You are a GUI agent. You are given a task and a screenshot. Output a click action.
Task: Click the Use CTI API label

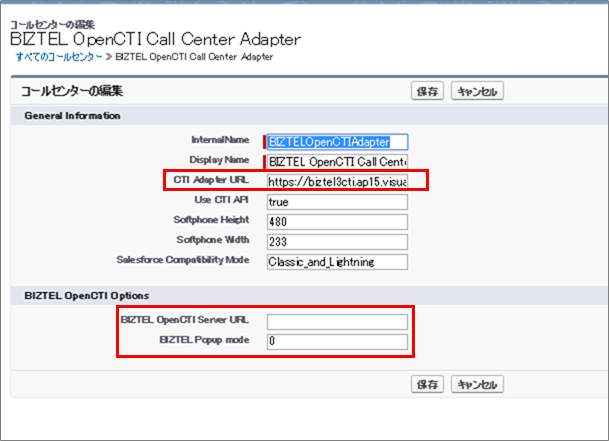[x=221, y=200]
